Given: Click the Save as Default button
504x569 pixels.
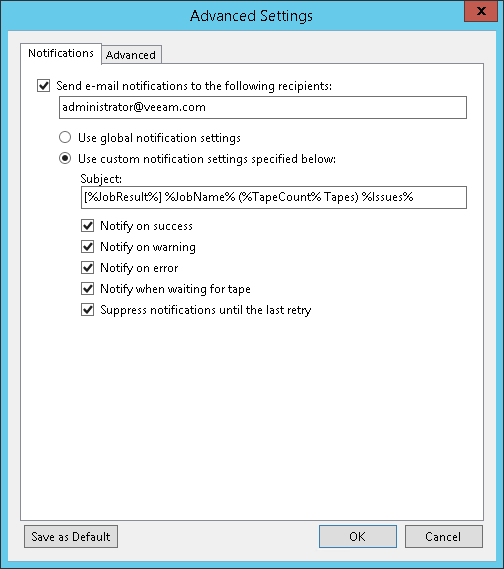Looking at the screenshot, I should (x=71, y=536).
